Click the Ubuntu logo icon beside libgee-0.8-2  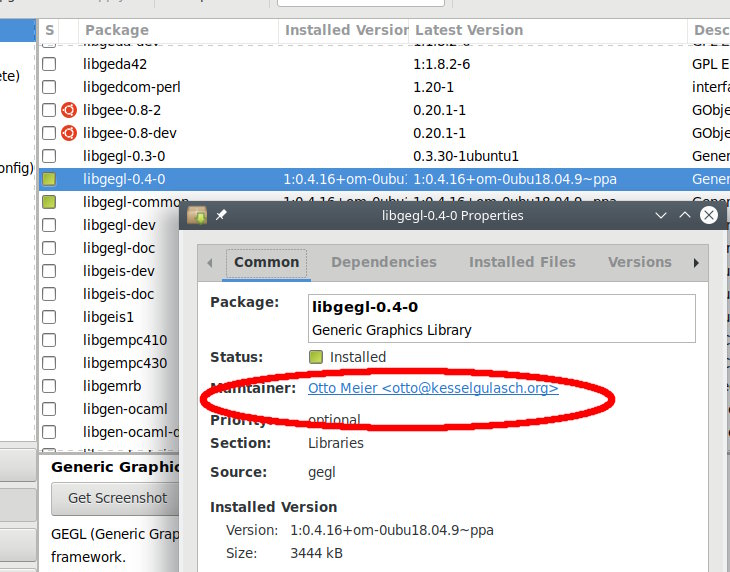coord(69,110)
